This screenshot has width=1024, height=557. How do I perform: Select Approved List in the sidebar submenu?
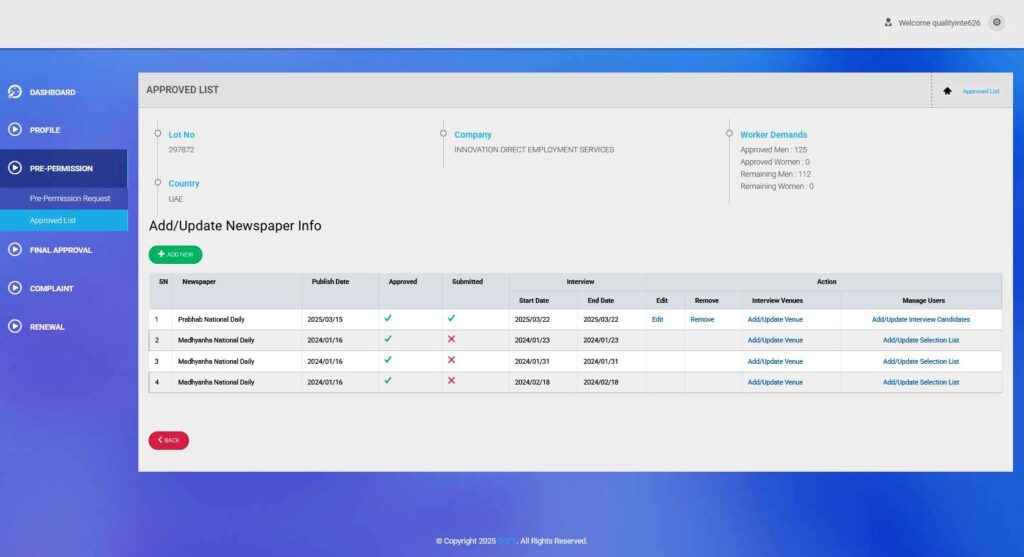[53, 220]
